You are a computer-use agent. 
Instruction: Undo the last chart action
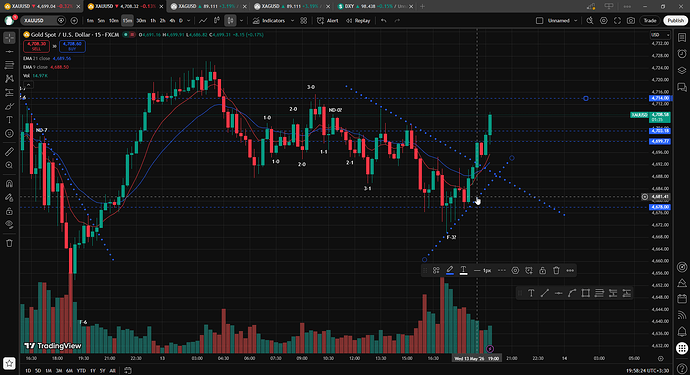(384, 21)
